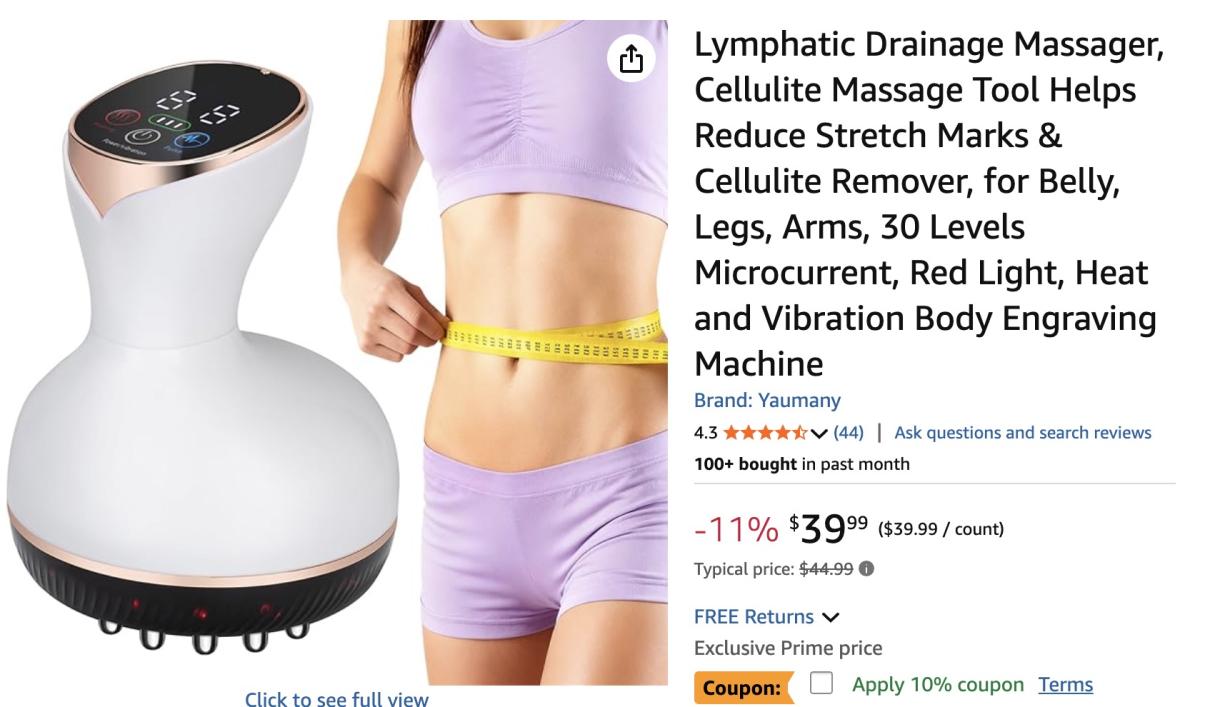Open Ask questions and search reviews
This screenshot has width=1210, height=707.
1022,433
